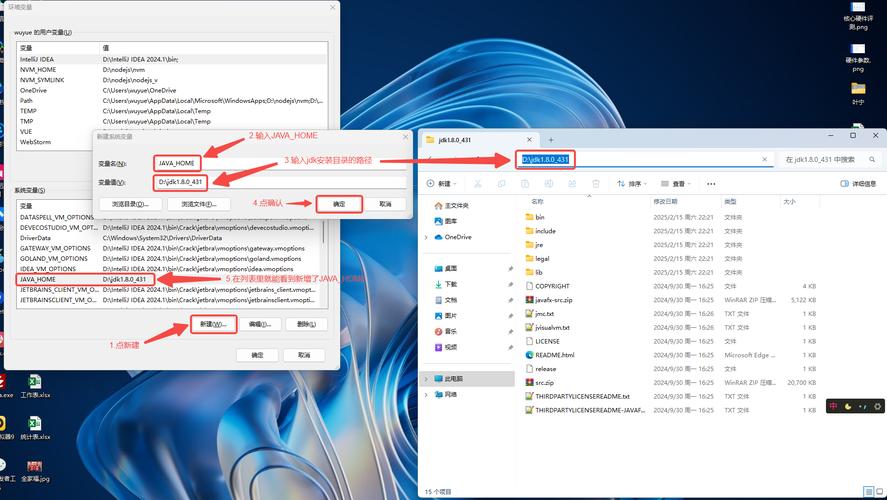Screen dimensions: 887x500
Task: Open the 查看 view dropdown
Action: 677,184
